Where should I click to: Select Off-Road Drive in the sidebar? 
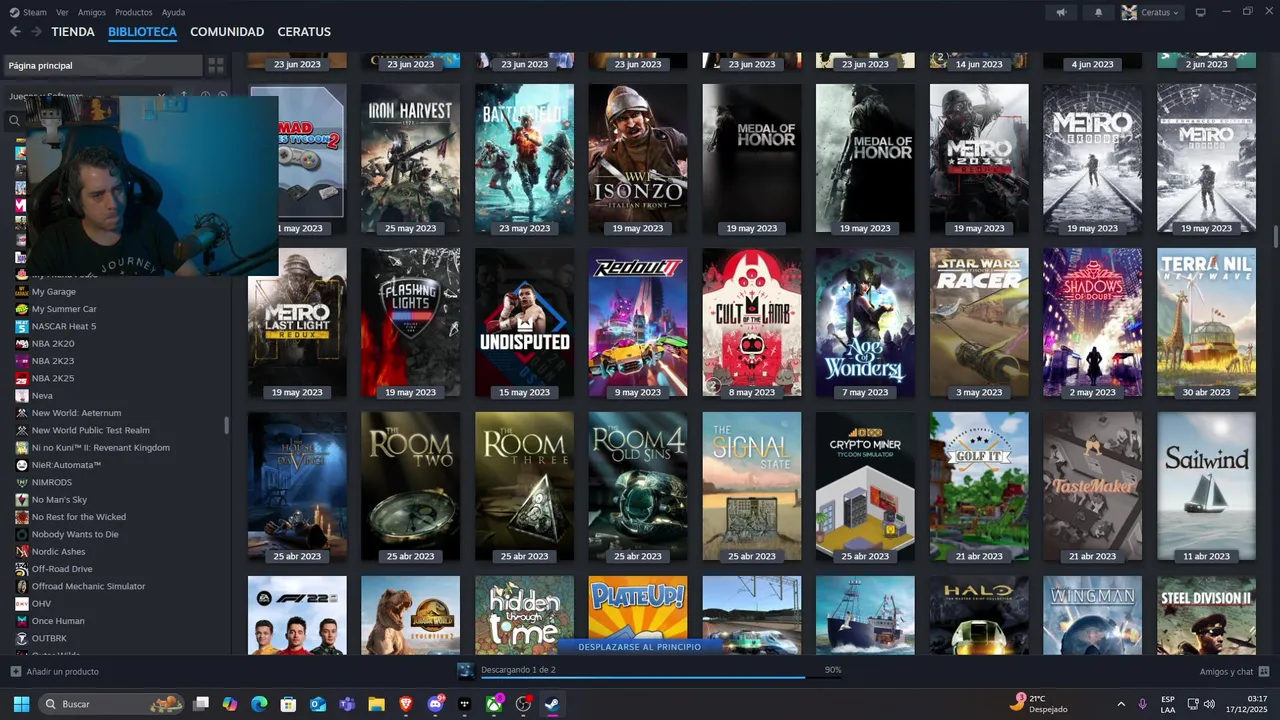point(62,569)
